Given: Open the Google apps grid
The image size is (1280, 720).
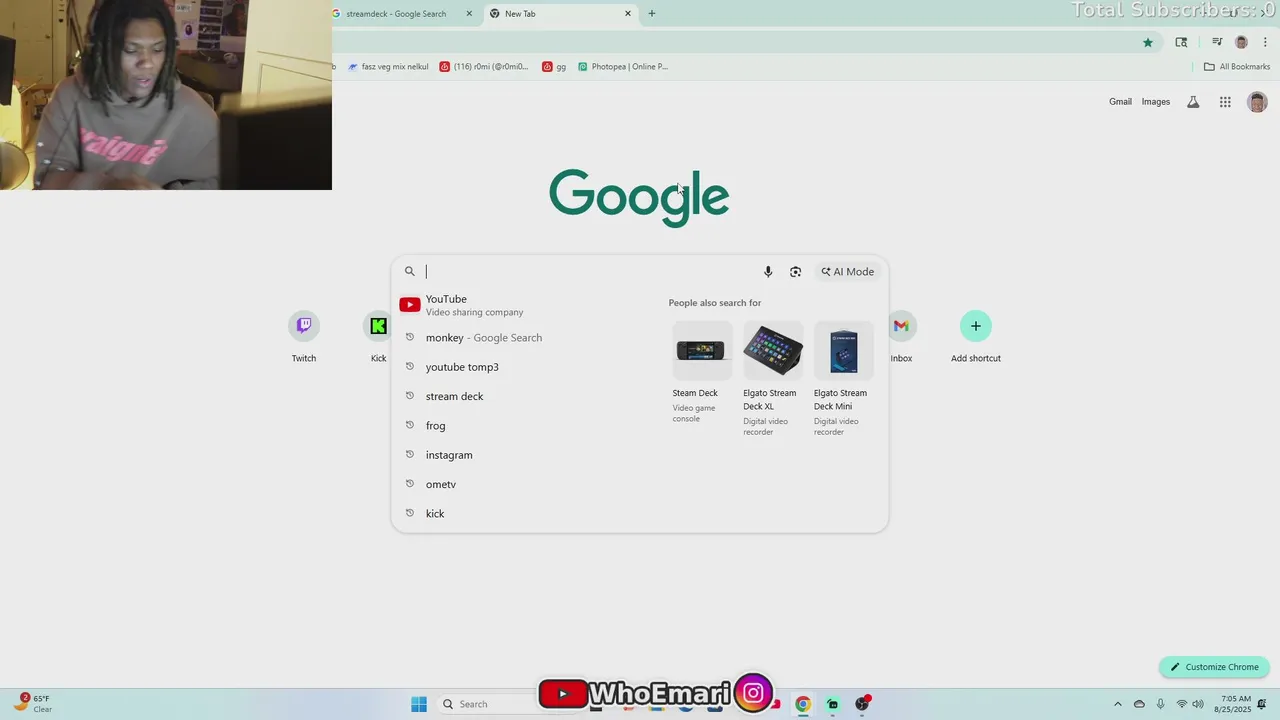Looking at the screenshot, I should [x=1225, y=102].
